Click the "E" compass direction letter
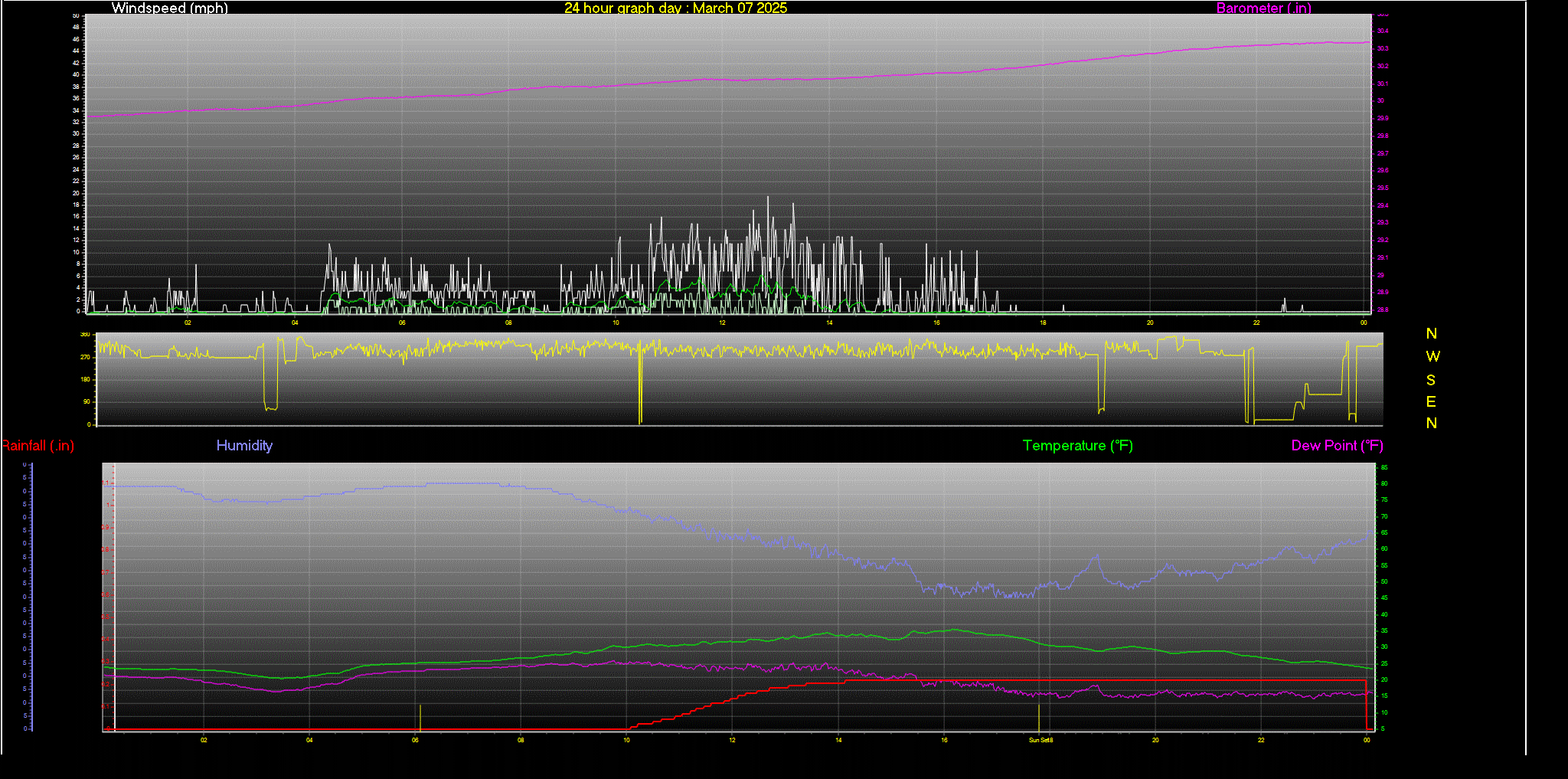The height and width of the screenshot is (779, 1568). point(1431,401)
